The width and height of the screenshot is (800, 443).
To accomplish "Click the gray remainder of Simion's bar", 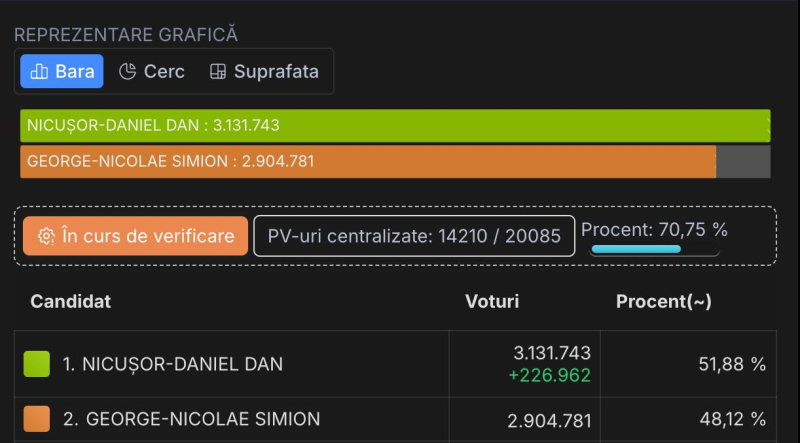I will [743, 162].
